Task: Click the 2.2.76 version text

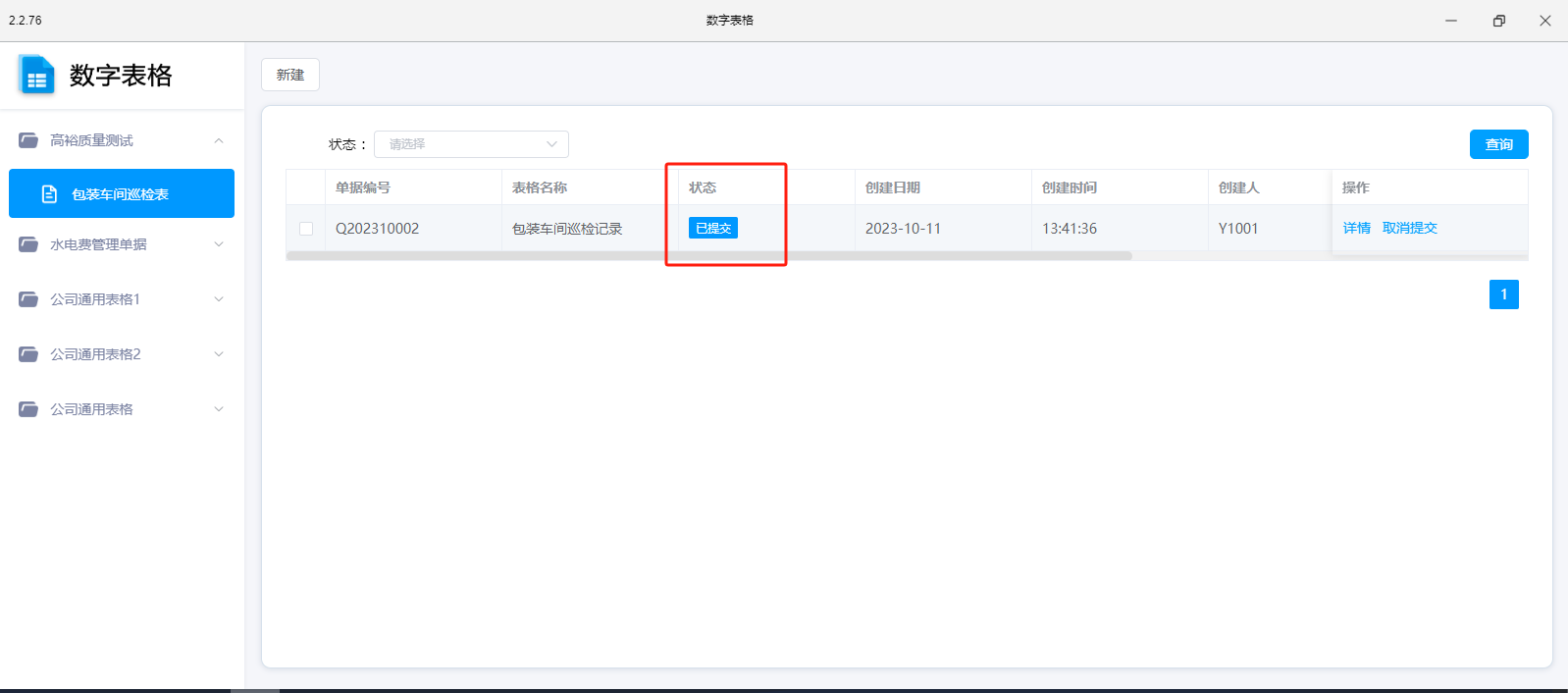Action: (x=26, y=20)
